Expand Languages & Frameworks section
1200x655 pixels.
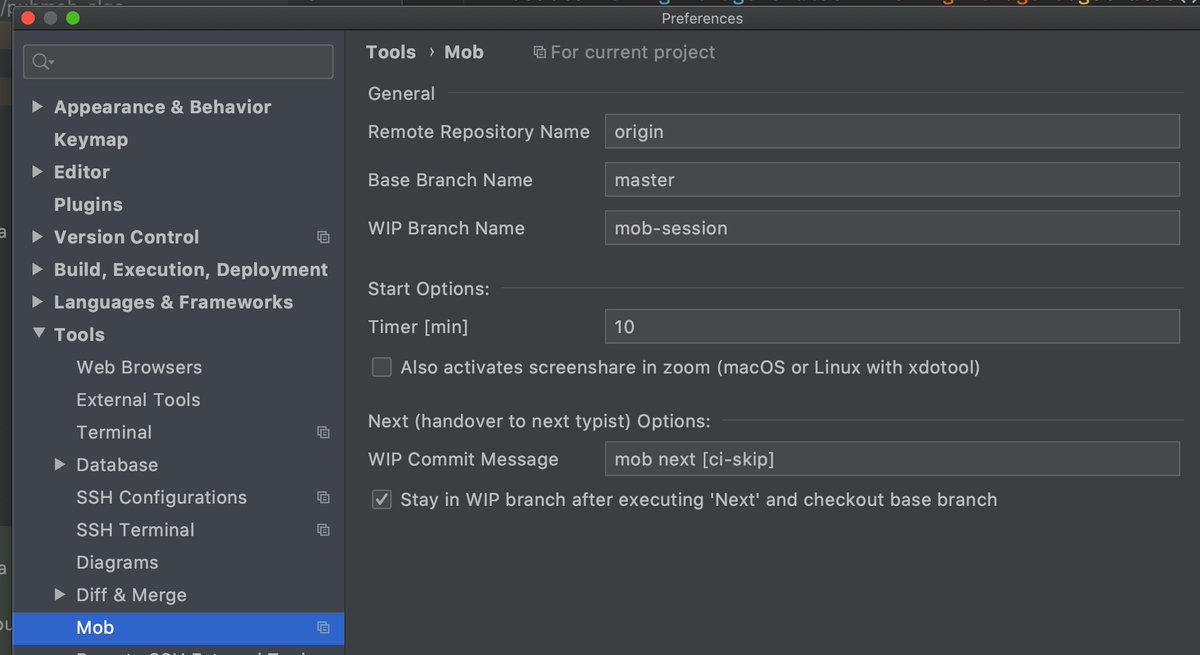click(38, 302)
